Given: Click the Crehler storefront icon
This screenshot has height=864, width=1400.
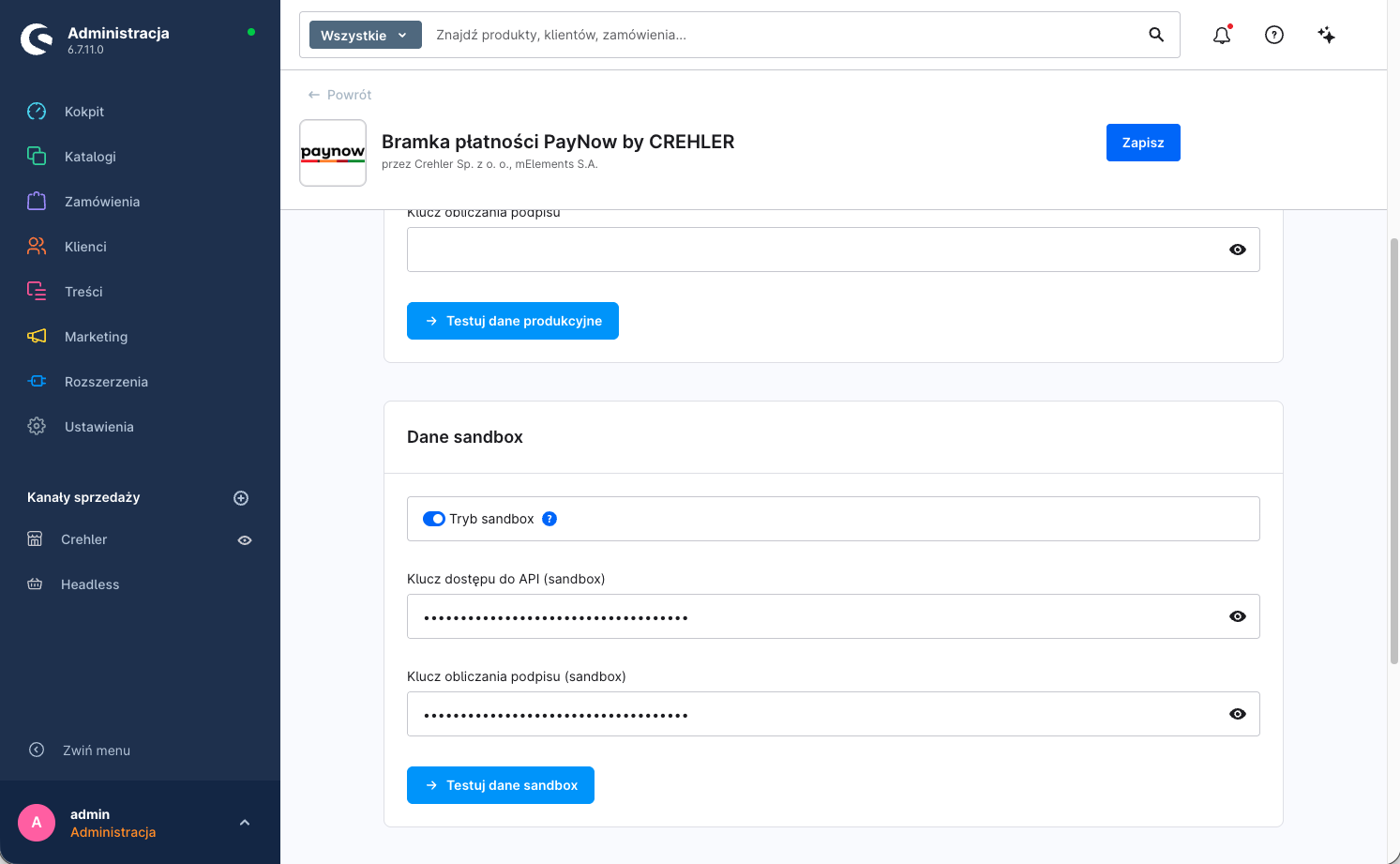Looking at the screenshot, I should tap(35, 539).
